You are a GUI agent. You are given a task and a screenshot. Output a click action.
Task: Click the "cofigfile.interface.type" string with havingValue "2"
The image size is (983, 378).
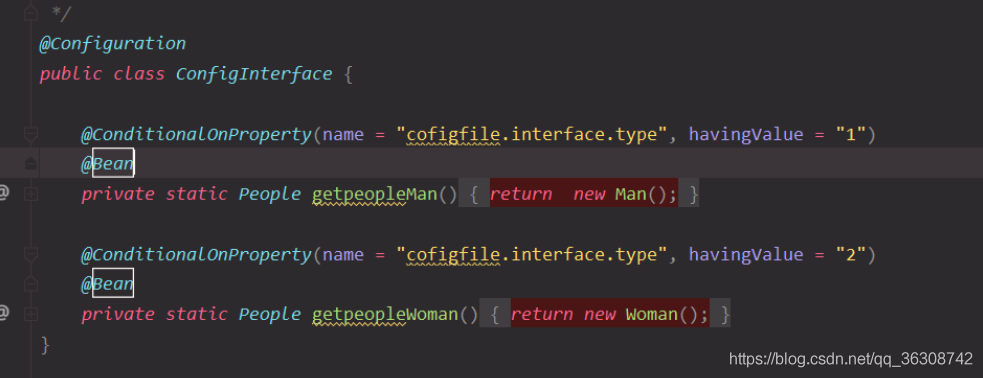[531, 255]
